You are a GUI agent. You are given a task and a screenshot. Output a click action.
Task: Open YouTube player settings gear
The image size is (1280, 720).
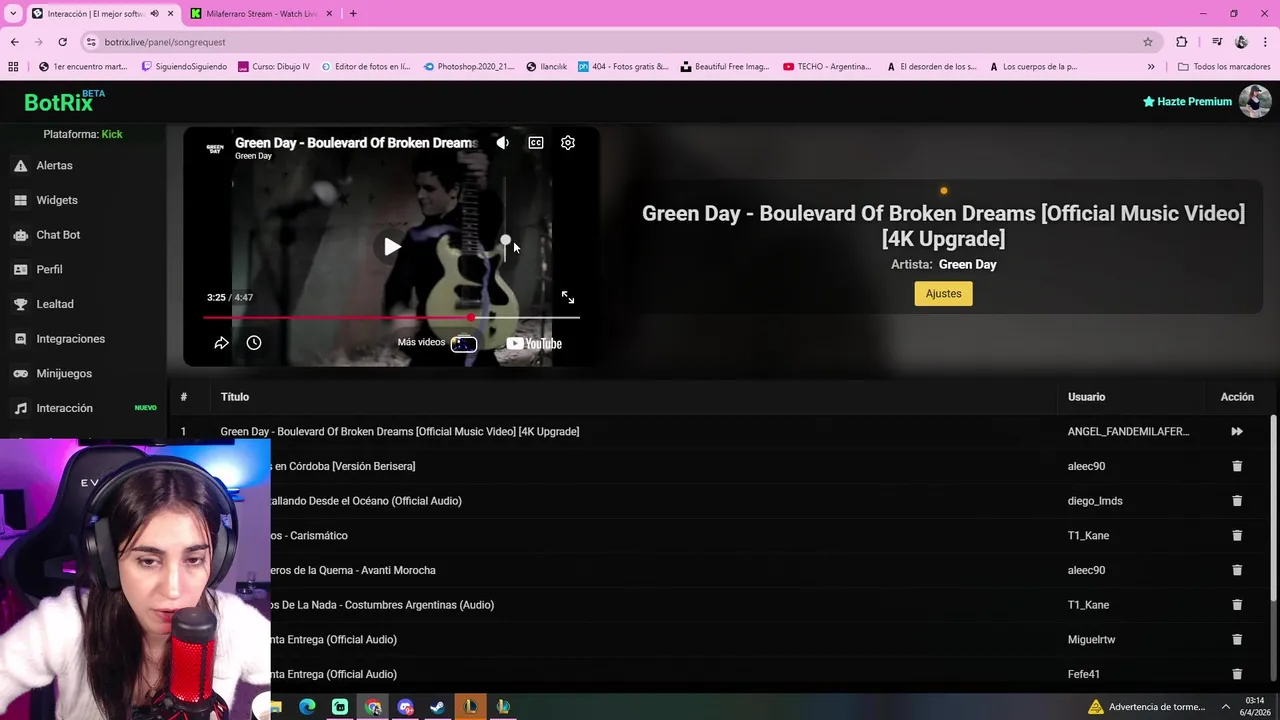568,143
